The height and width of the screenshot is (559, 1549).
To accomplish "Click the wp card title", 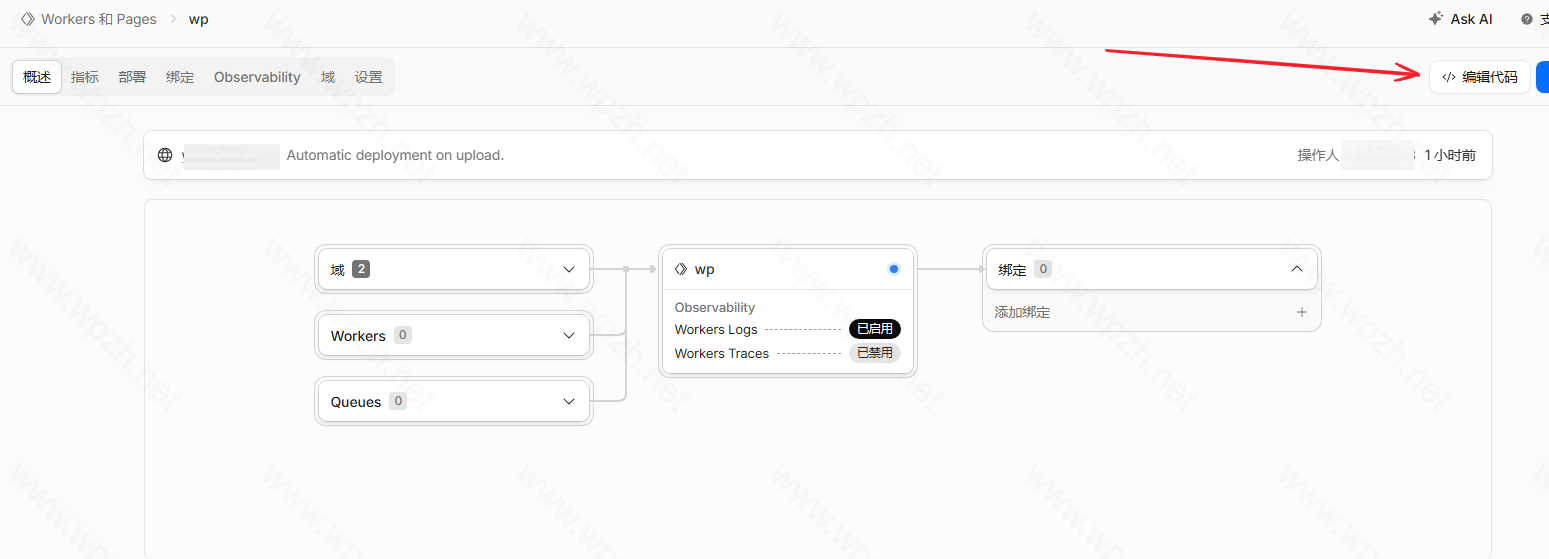I will pyautogui.click(x=705, y=269).
